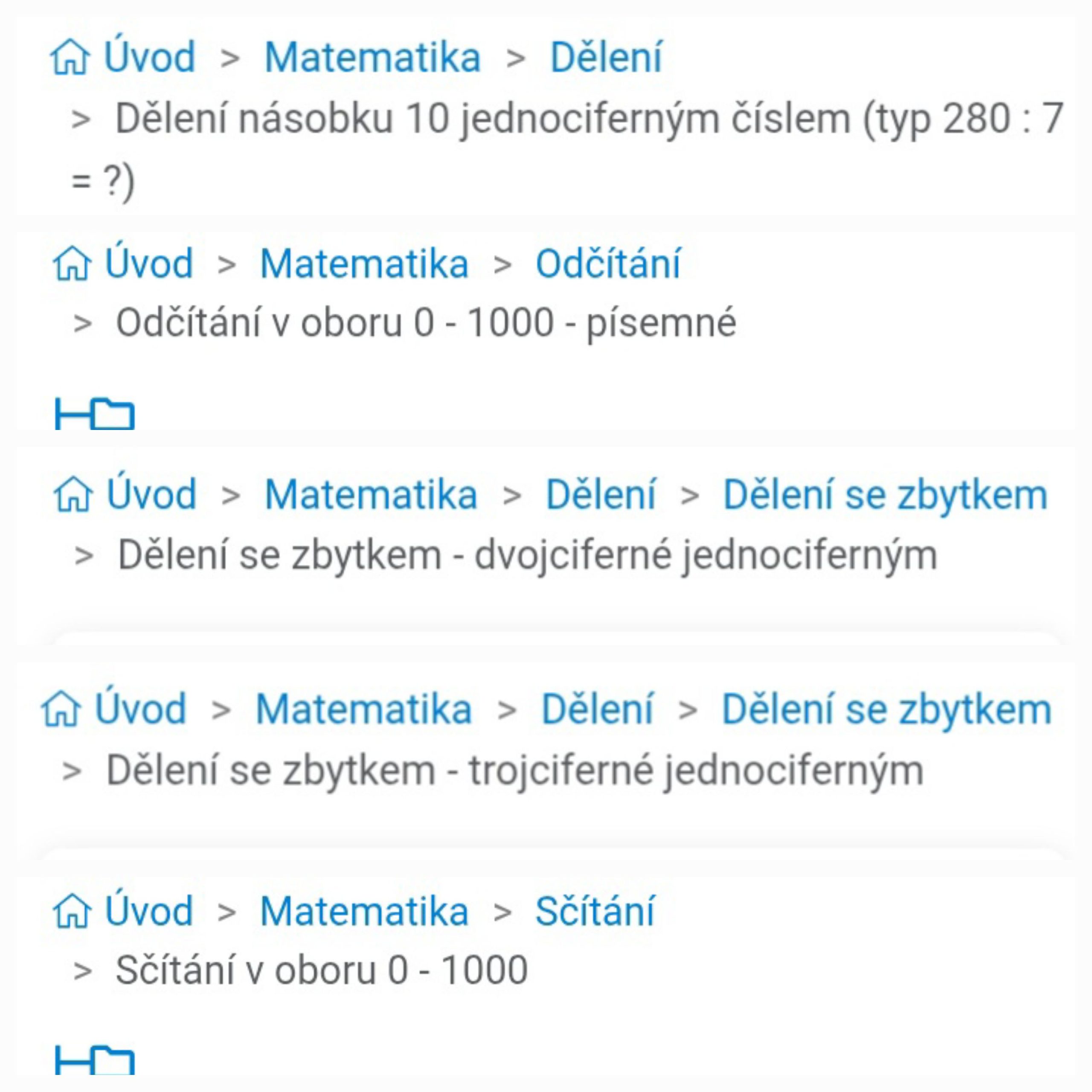Select Úvod link in the Sčítání breadcrumb

[149, 911]
